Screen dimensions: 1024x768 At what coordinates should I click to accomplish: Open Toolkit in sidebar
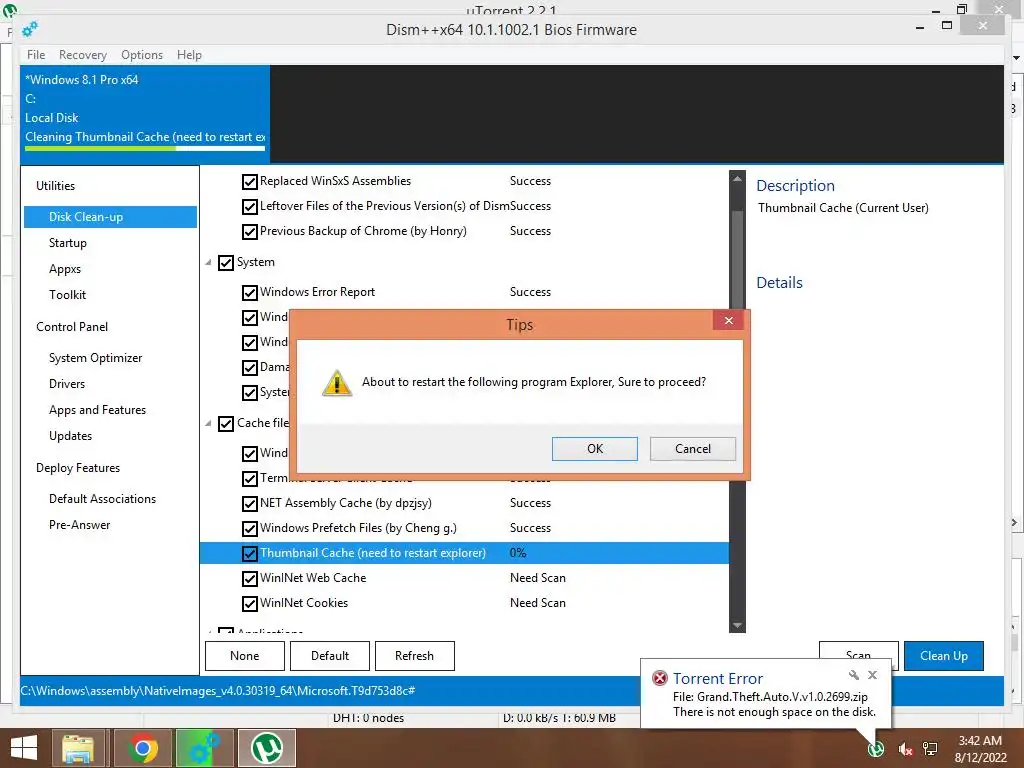[x=67, y=295]
